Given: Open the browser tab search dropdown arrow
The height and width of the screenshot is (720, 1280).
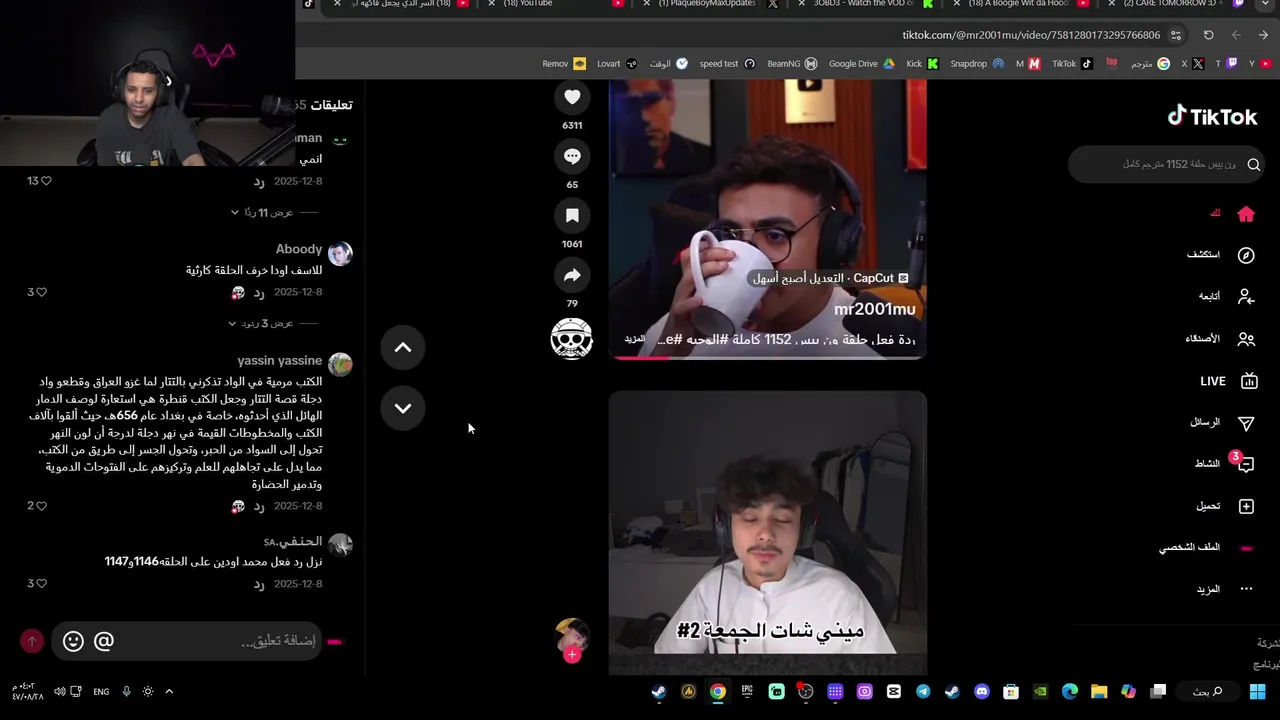Looking at the screenshot, I should pyautogui.click(x=1265, y=4).
